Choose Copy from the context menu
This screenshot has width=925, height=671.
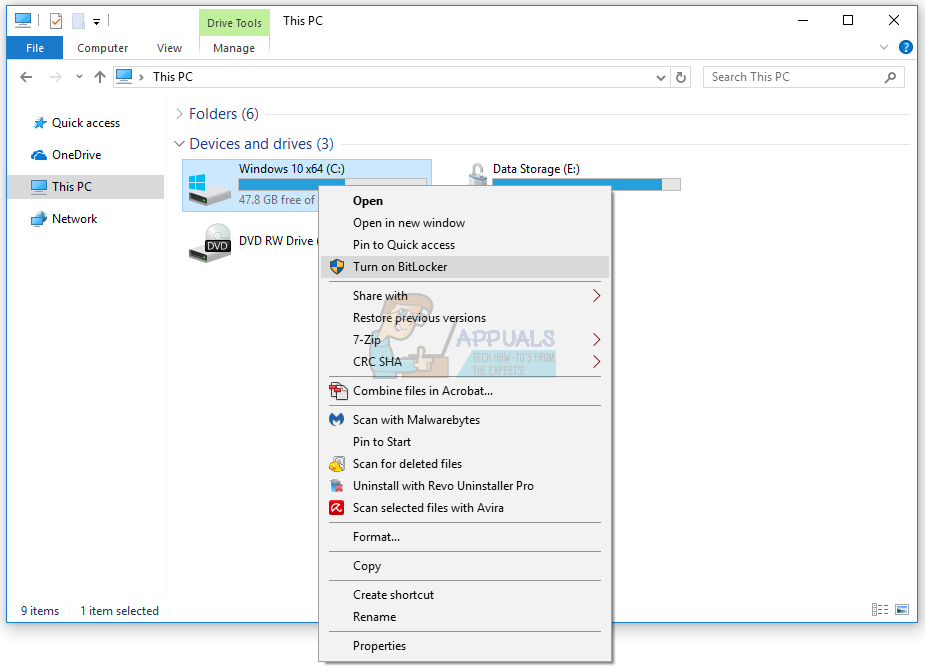coord(465,566)
